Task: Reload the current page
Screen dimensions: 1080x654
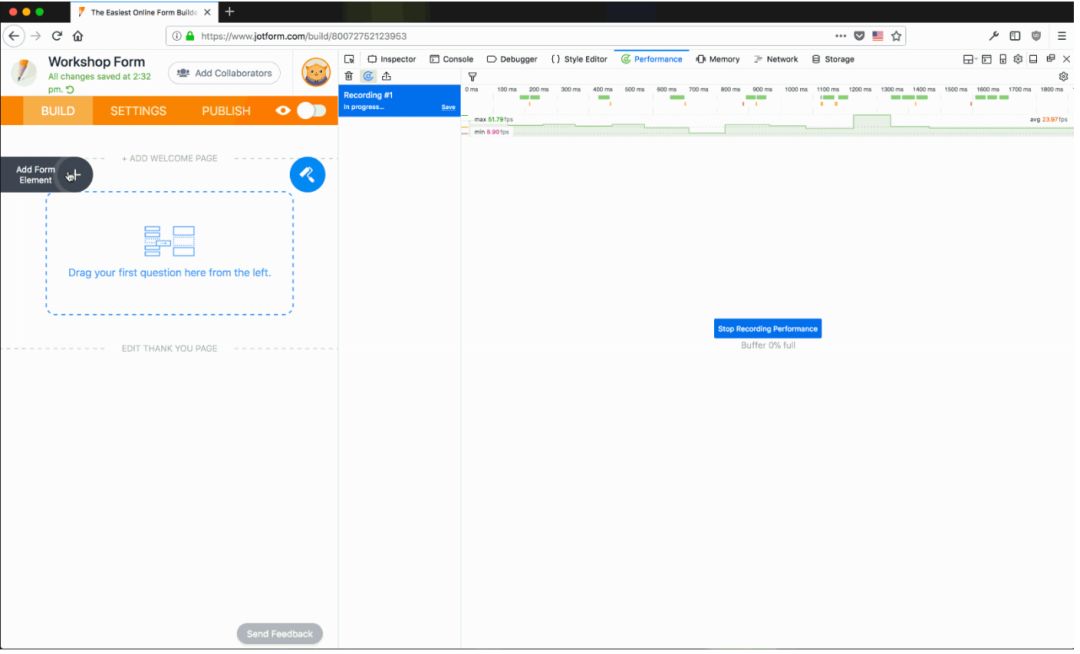Action: tap(56, 36)
